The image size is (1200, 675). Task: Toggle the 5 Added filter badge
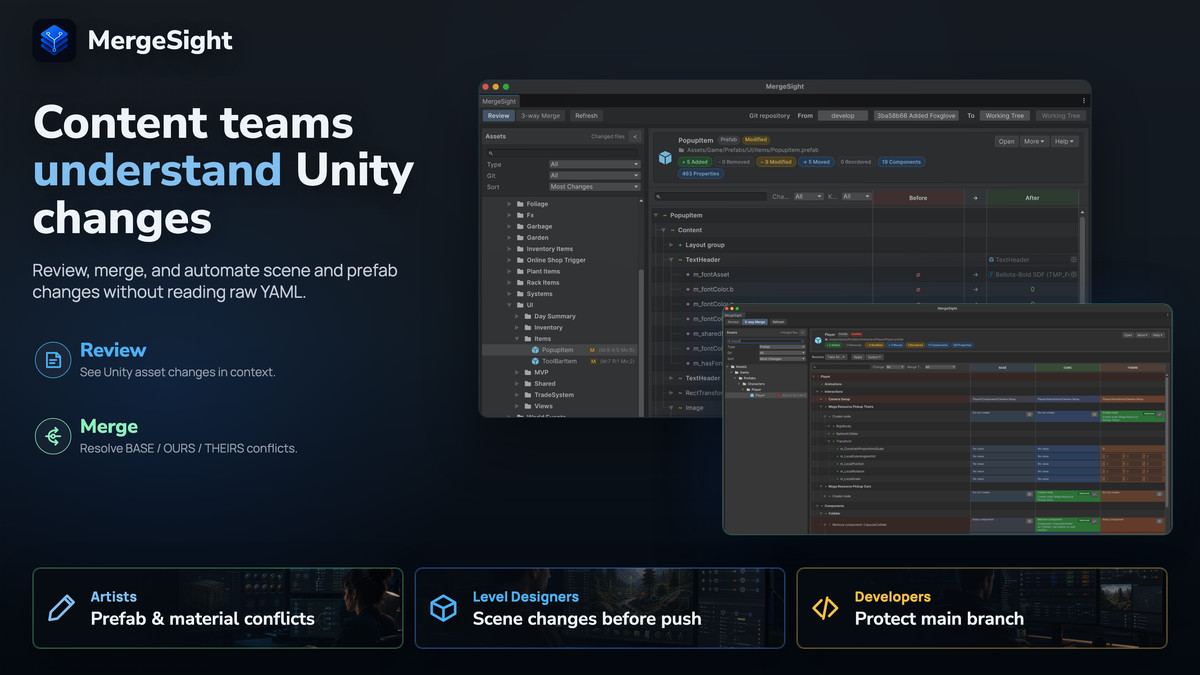pyautogui.click(x=695, y=161)
